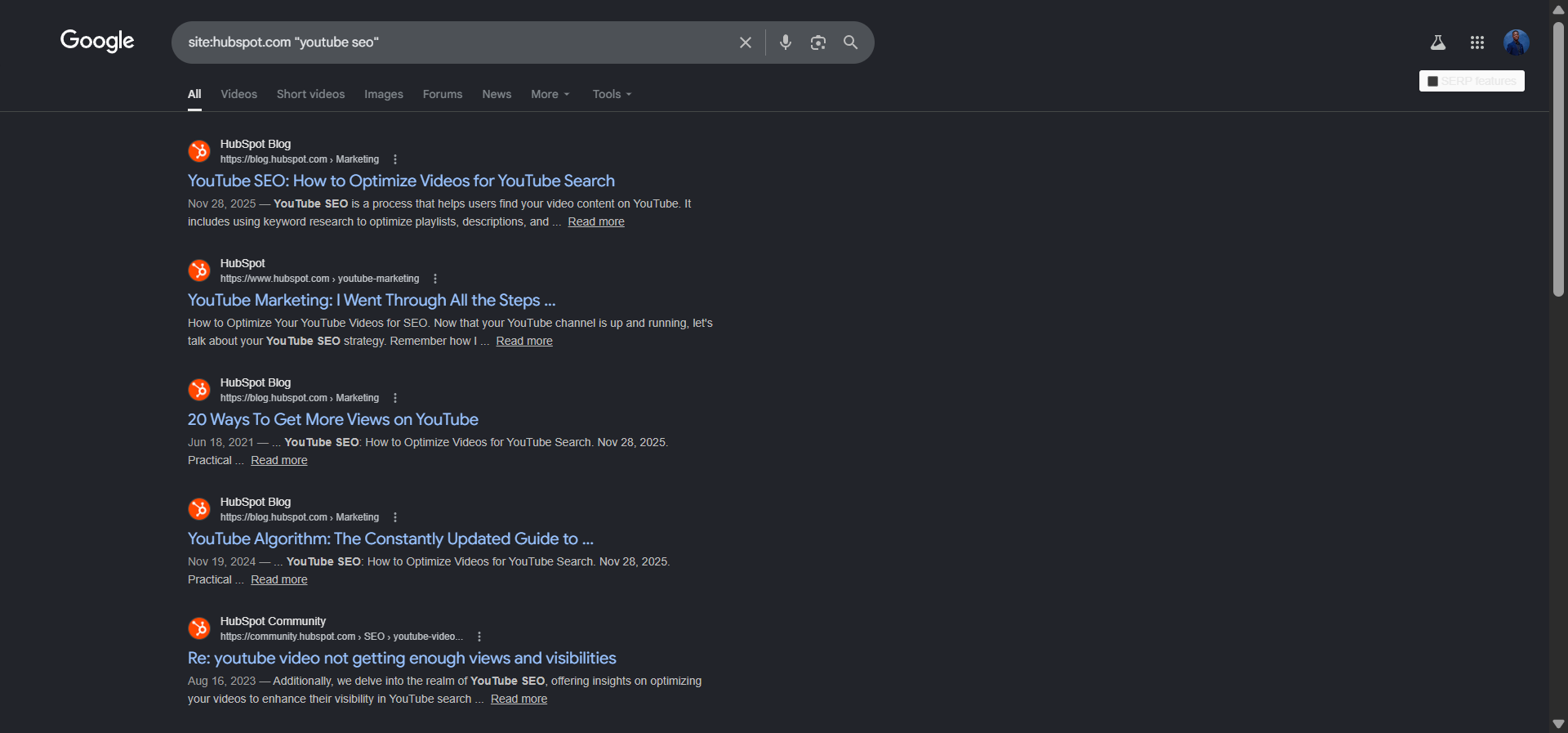Screen dimensions: 1568x733
Task: Click HubSpot favicon of YouTube Marketing result
Action: (x=199, y=270)
